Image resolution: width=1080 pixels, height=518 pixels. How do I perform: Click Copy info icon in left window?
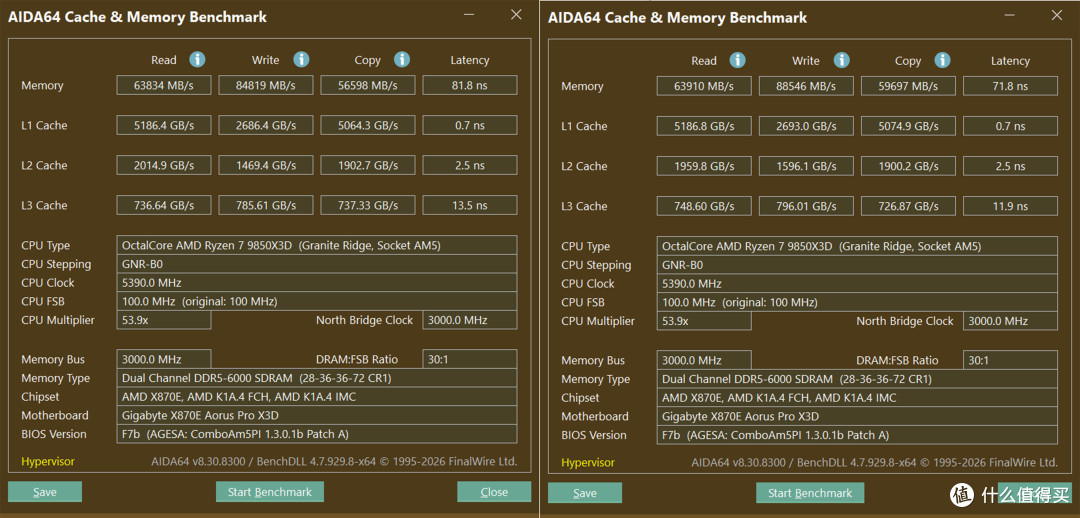[x=402, y=59]
